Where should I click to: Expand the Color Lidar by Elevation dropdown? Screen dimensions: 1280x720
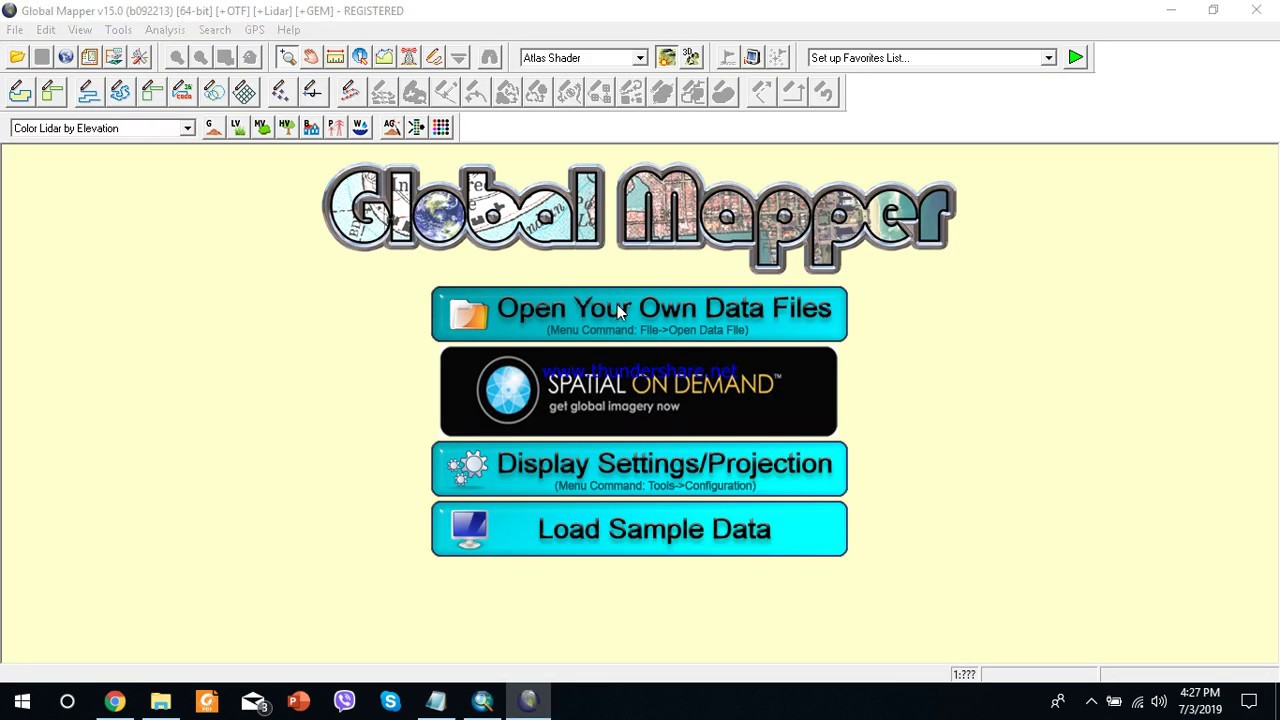pos(187,128)
